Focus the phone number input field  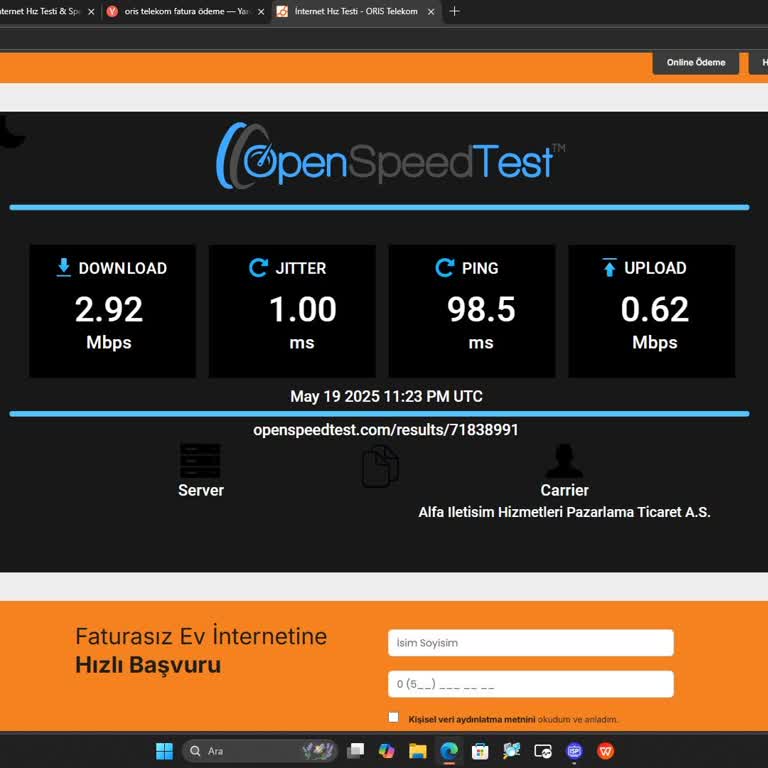click(x=530, y=684)
